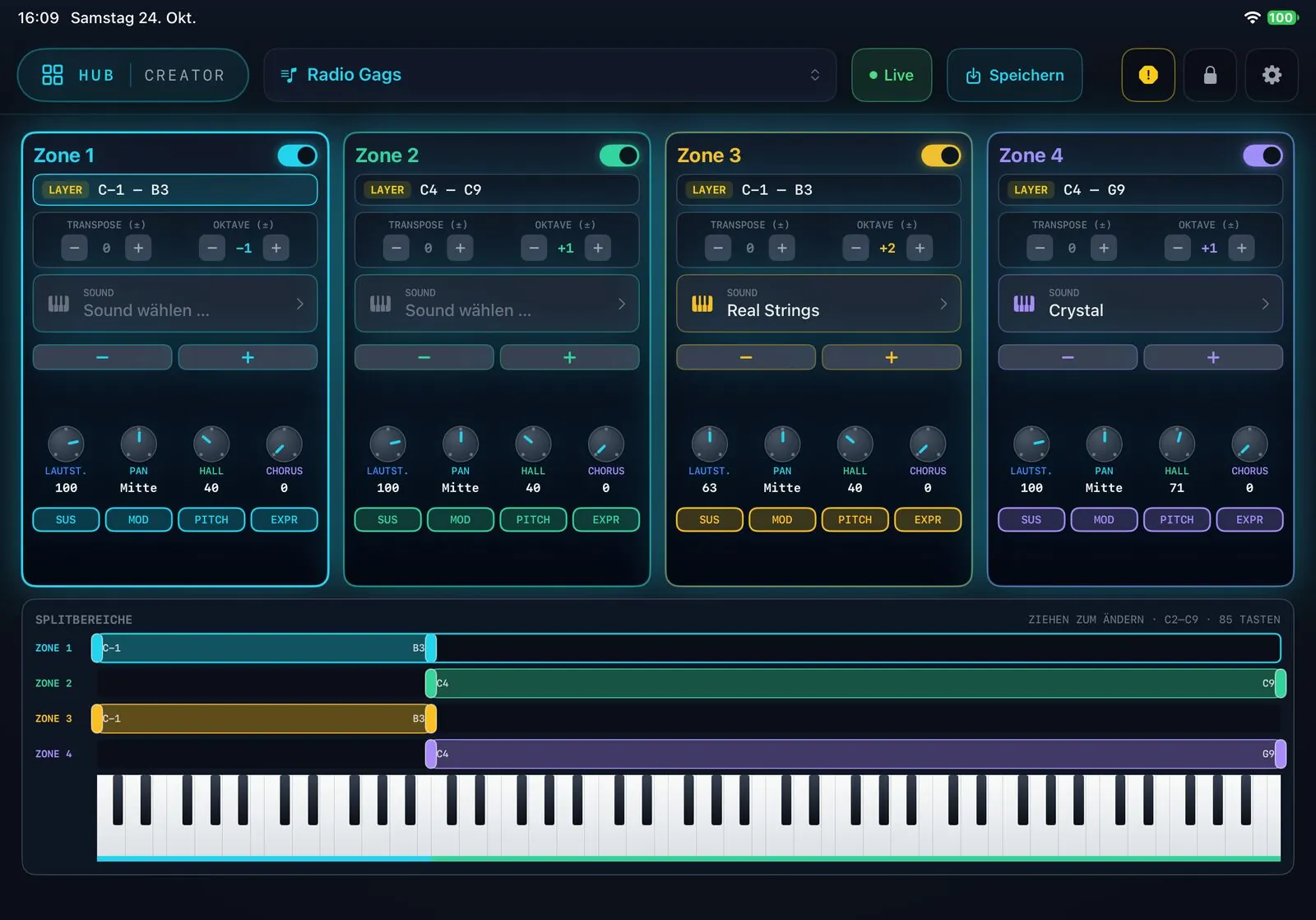This screenshot has width=1316, height=920.
Task: Toggle PITCH in Zone 3
Action: point(855,520)
